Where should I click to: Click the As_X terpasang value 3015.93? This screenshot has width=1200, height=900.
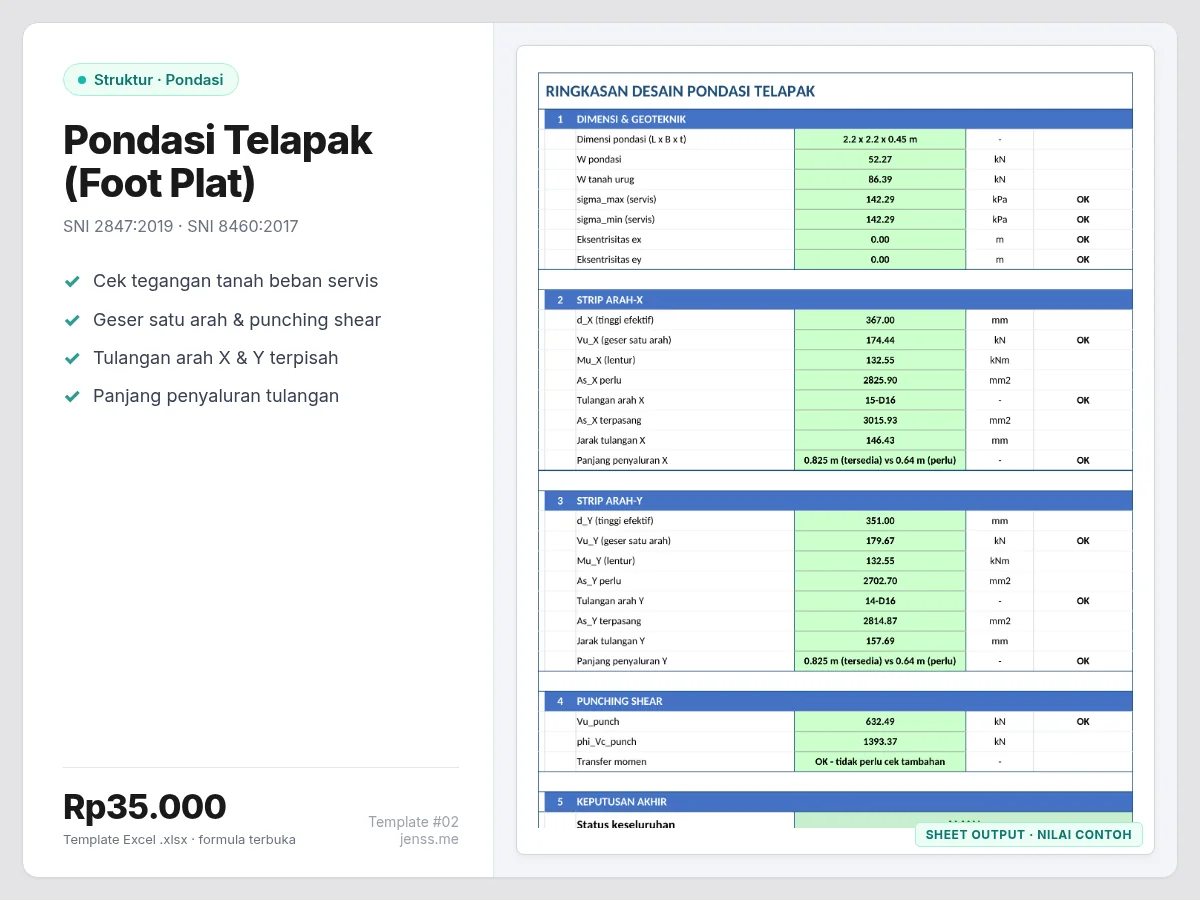pyautogui.click(x=880, y=420)
